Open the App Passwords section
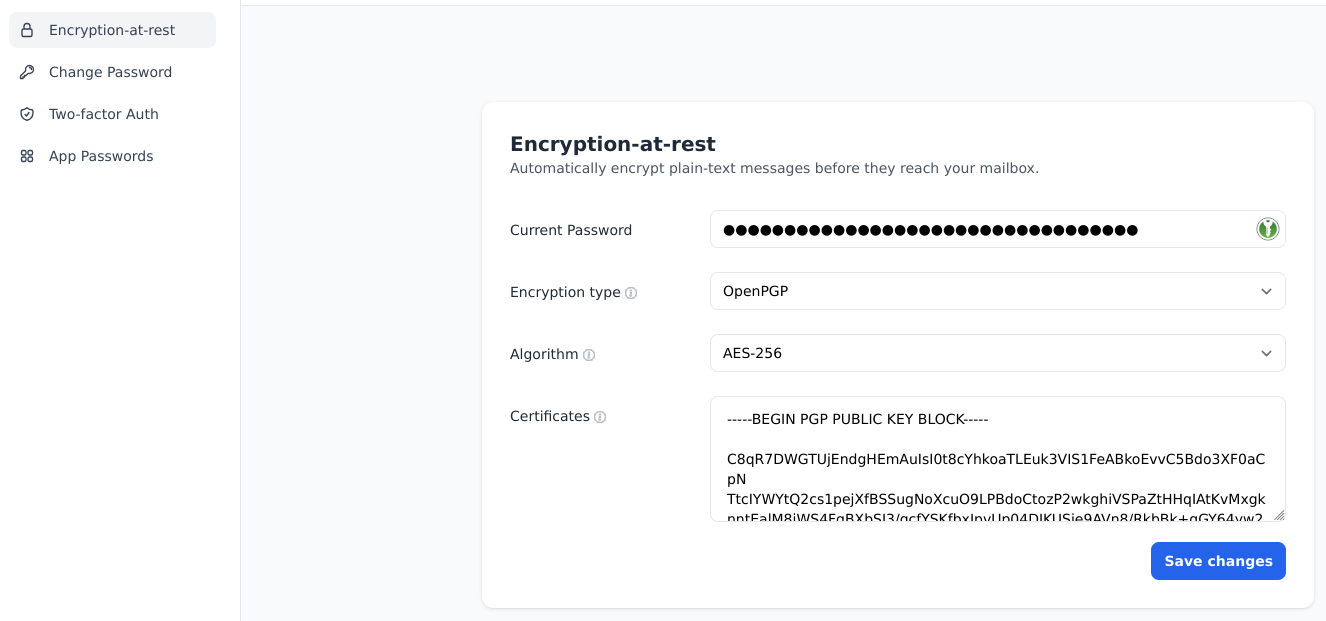The width and height of the screenshot is (1326, 621). click(112, 156)
